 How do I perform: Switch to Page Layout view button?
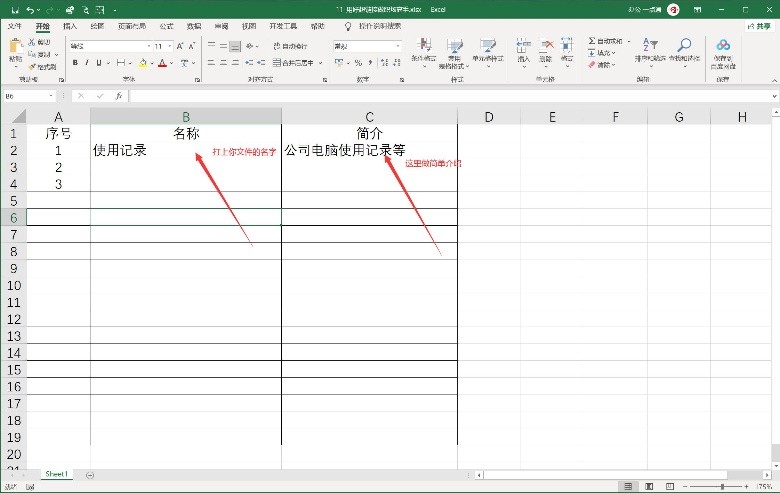click(649, 486)
